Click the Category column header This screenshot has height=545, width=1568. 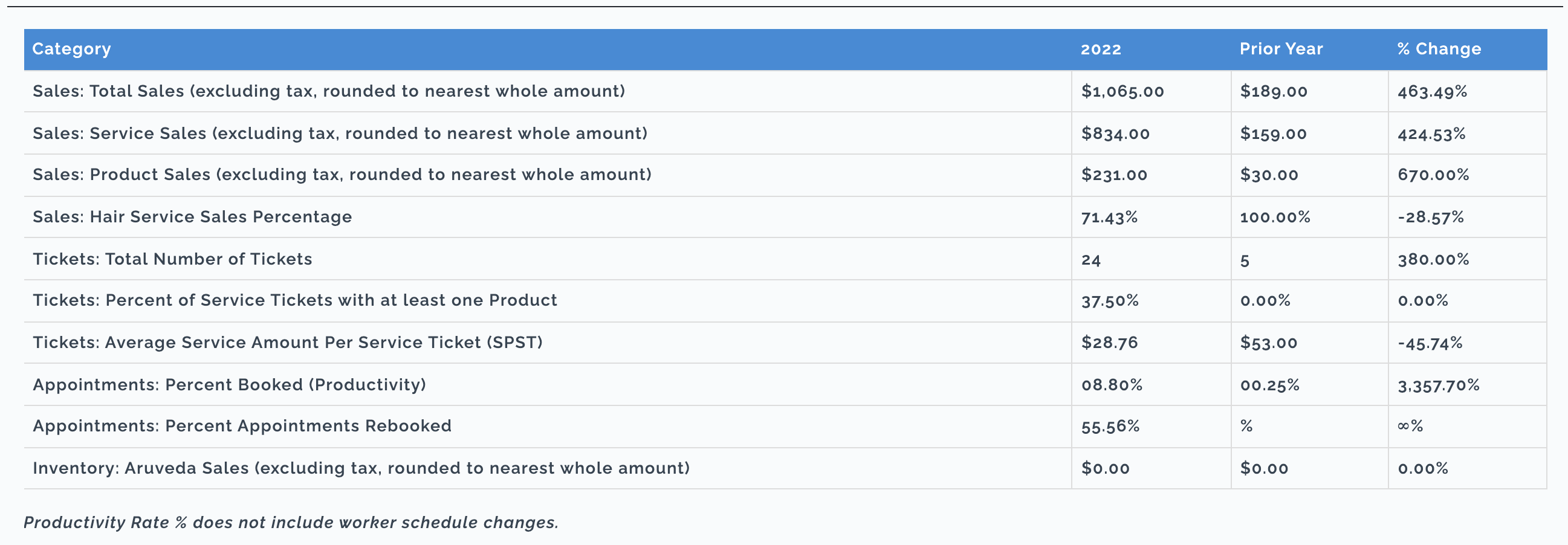pos(71,50)
